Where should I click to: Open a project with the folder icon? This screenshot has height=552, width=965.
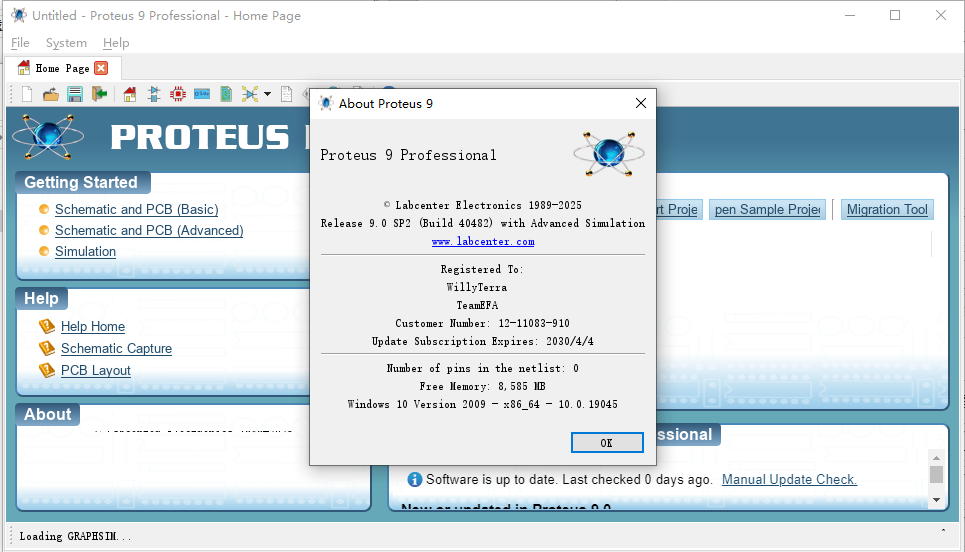click(50, 94)
